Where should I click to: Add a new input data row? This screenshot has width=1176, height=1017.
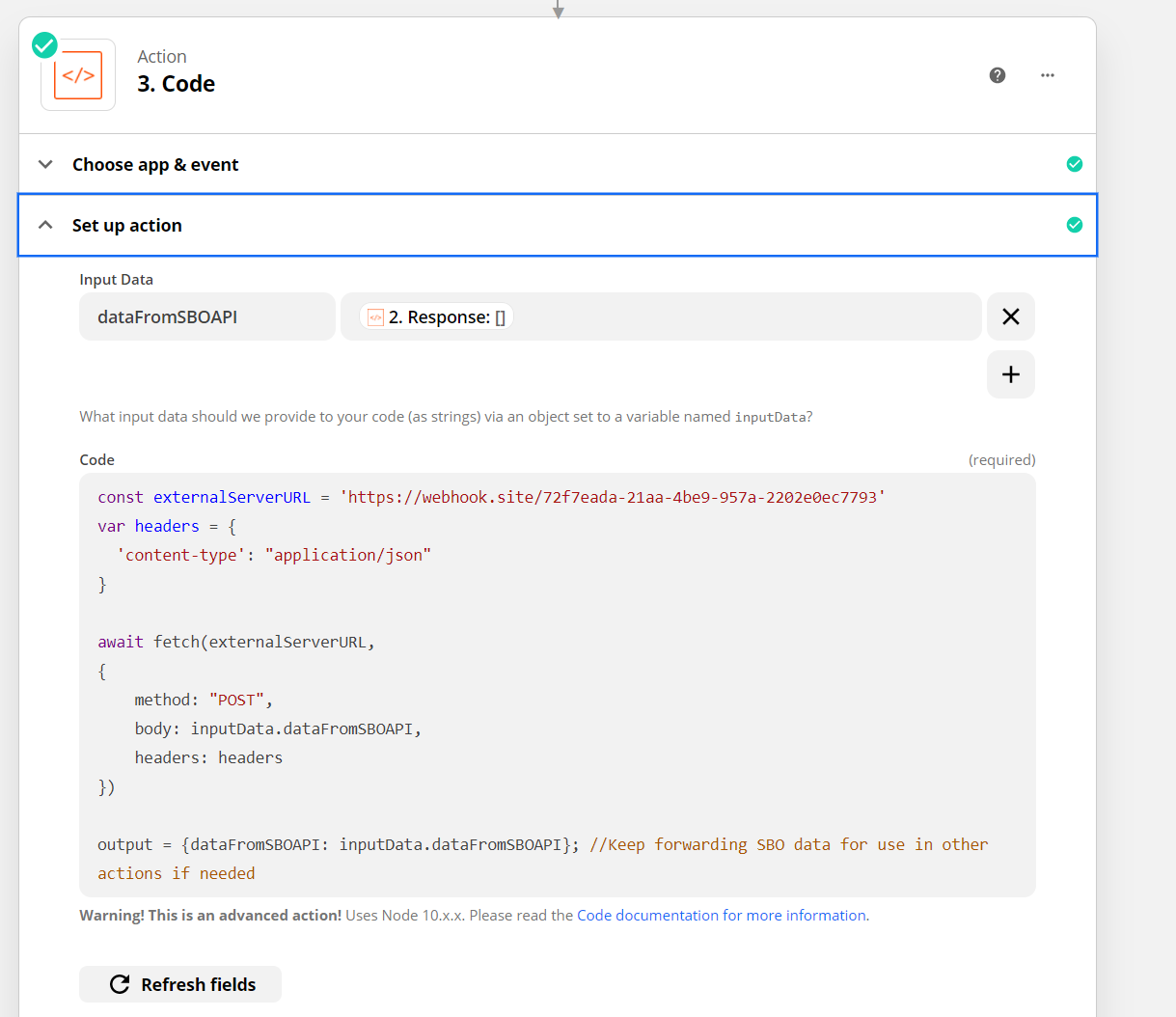pos(1011,374)
